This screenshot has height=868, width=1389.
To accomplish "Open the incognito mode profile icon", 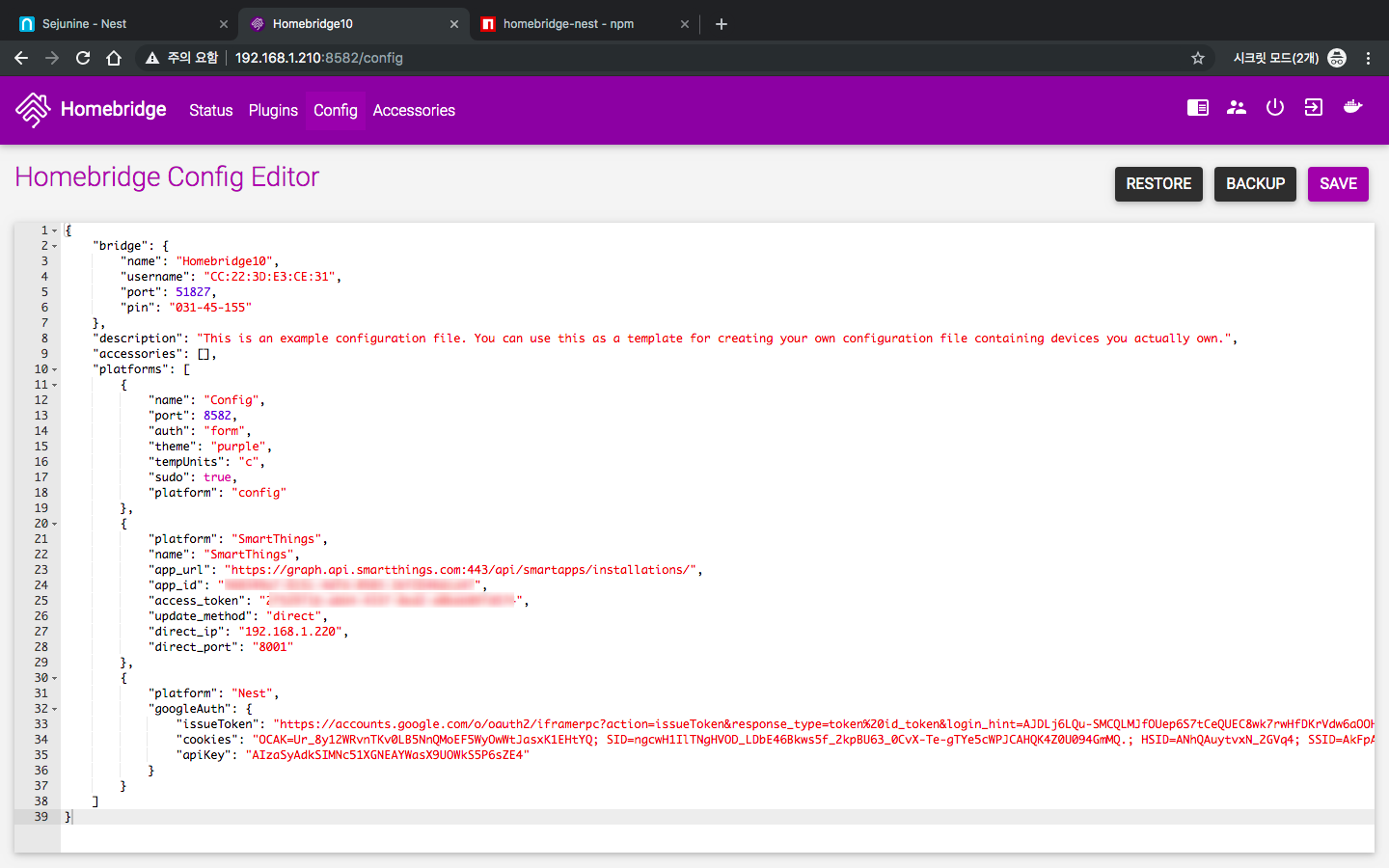I will tap(1337, 58).
